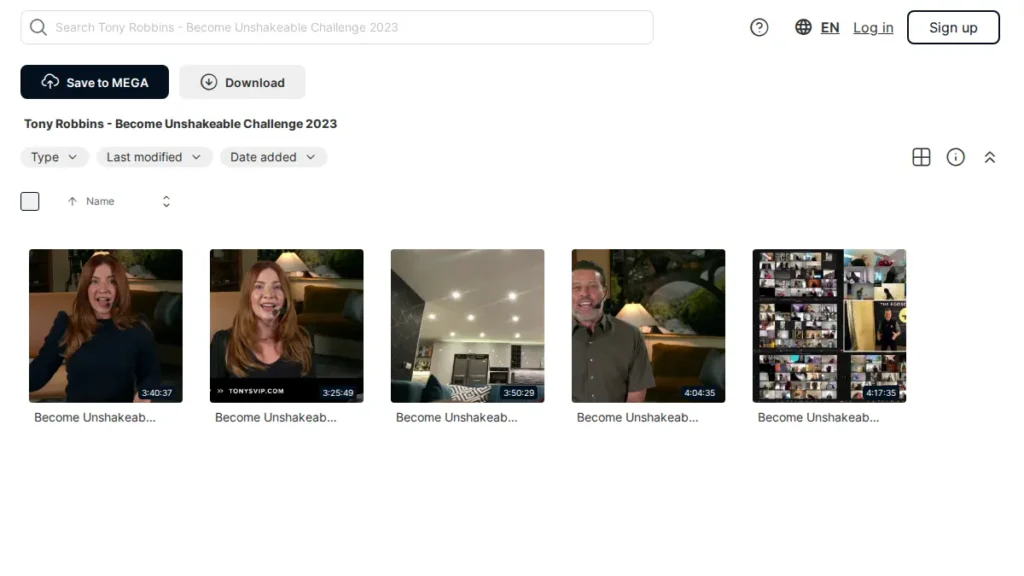Click the search magnifier icon

(39, 27)
